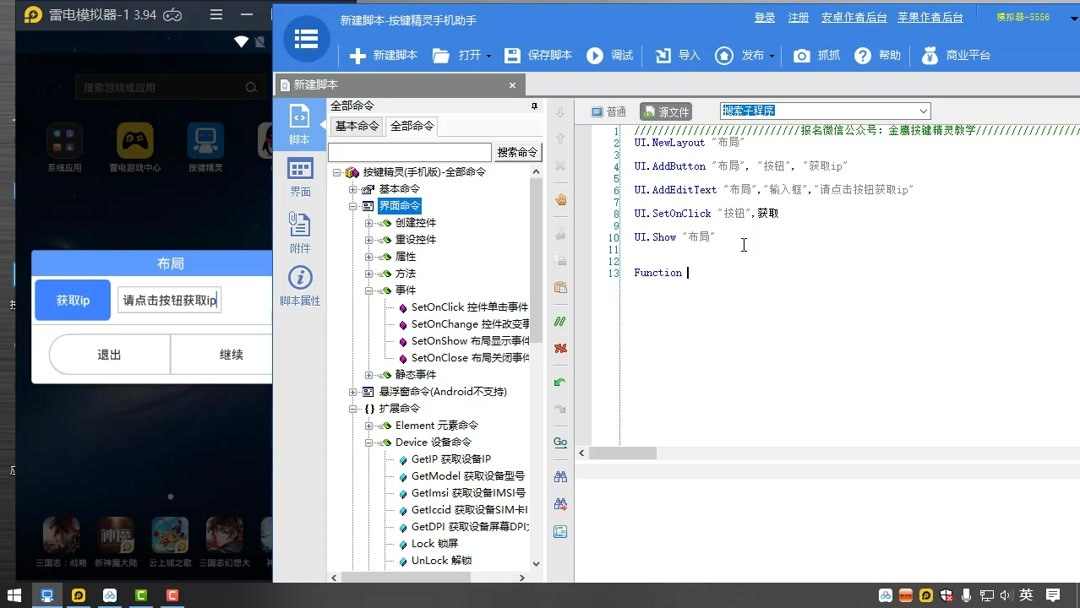Image resolution: width=1080 pixels, height=608 pixels.
Task: Click the pin icon above the command tree
Action: coord(533,105)
